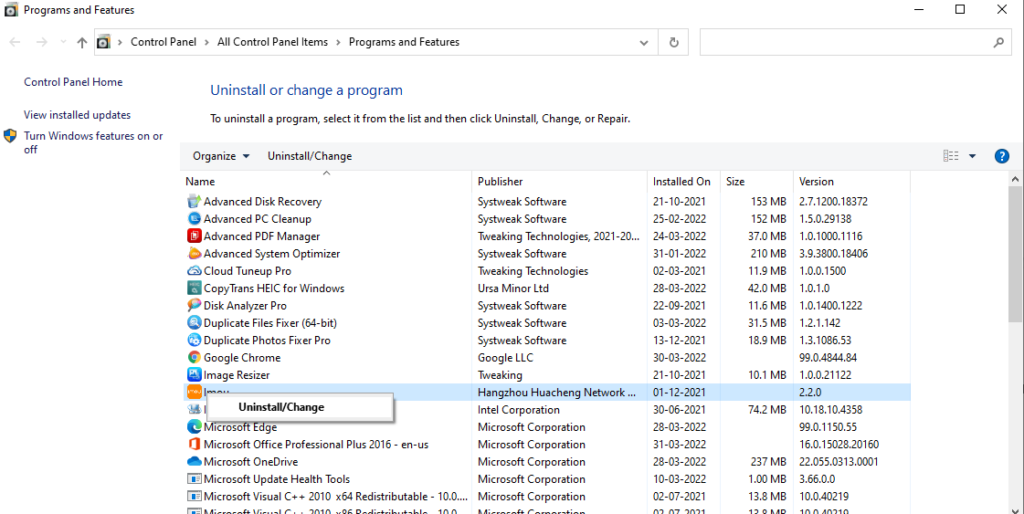Click the Advanced PDF Manager icon
This screenshot has height=514, width=1024.
click(194, 236)
